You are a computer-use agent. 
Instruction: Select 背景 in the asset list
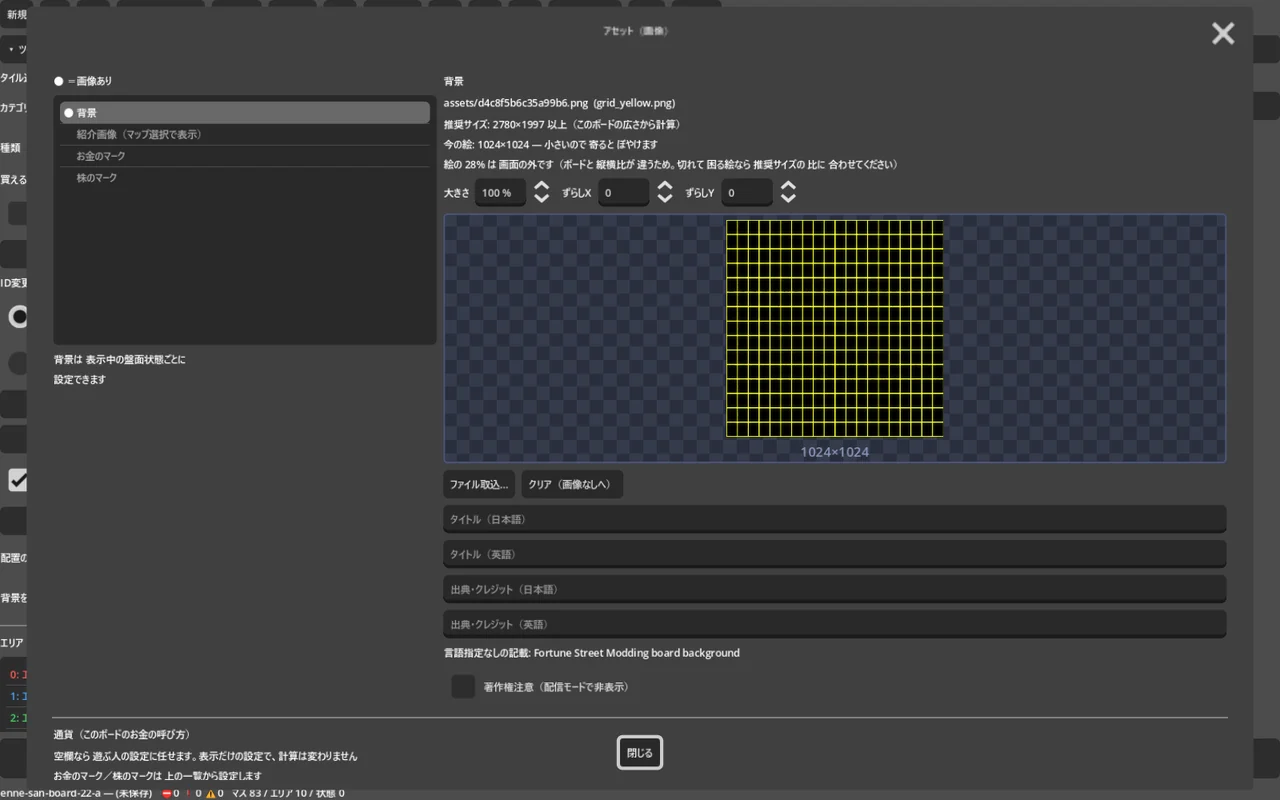(x=245, y=113)
